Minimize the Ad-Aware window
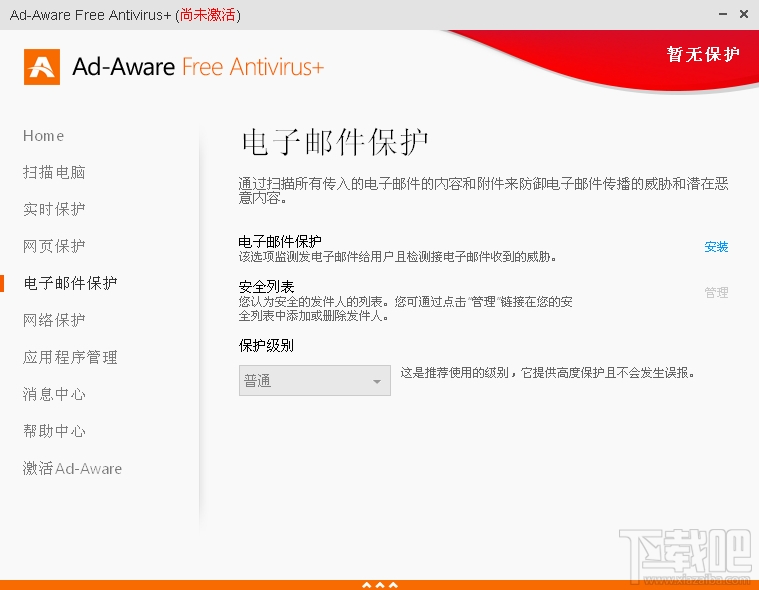Screen dimensions: 759x590 click(723, 15)
